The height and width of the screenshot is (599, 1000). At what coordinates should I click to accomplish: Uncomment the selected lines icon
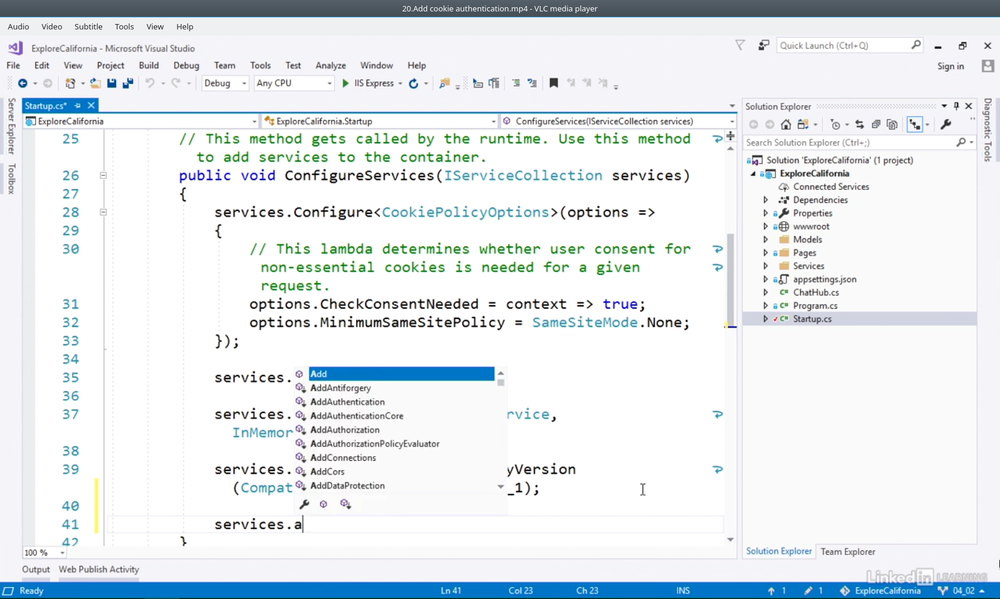[531, 83]
